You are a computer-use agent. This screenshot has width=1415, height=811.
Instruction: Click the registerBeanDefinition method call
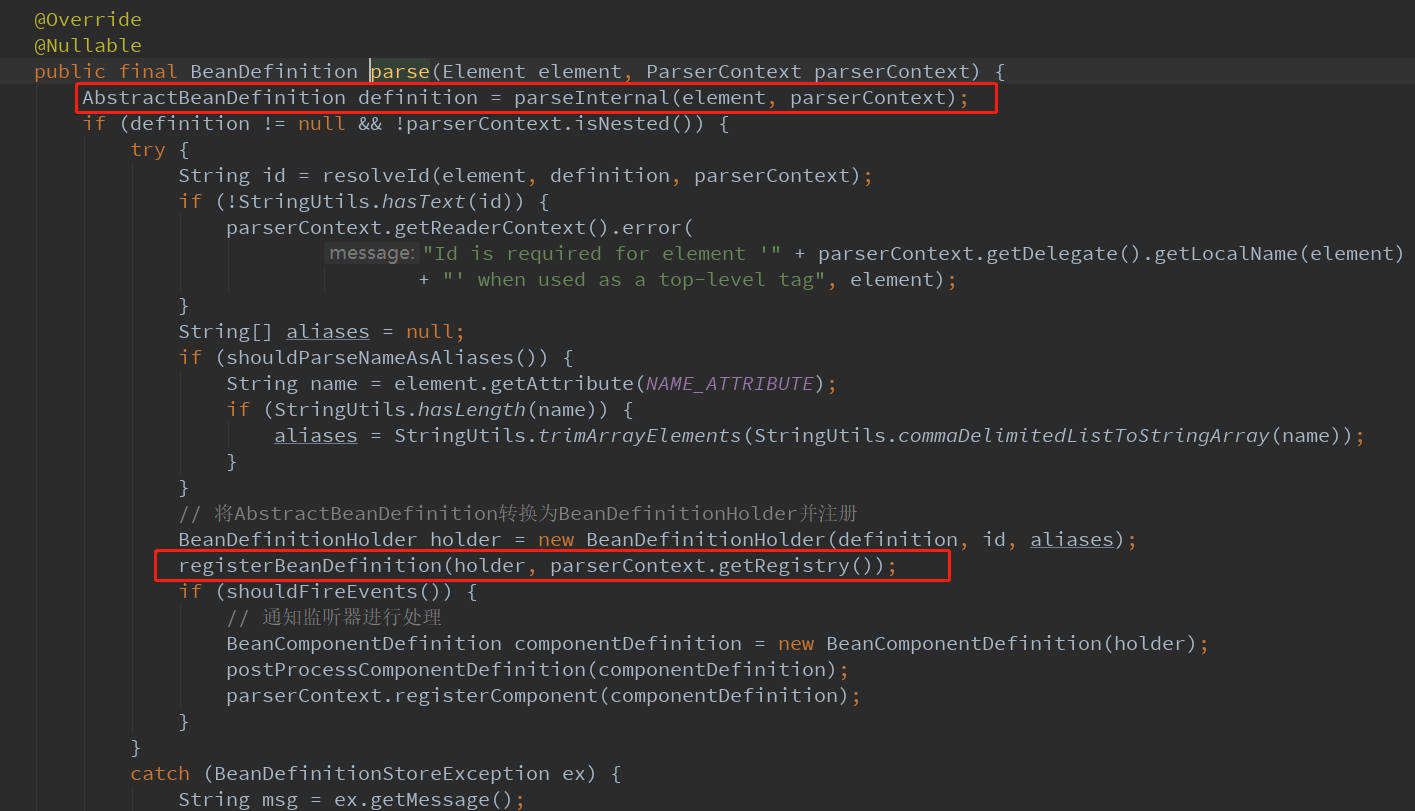310,565
